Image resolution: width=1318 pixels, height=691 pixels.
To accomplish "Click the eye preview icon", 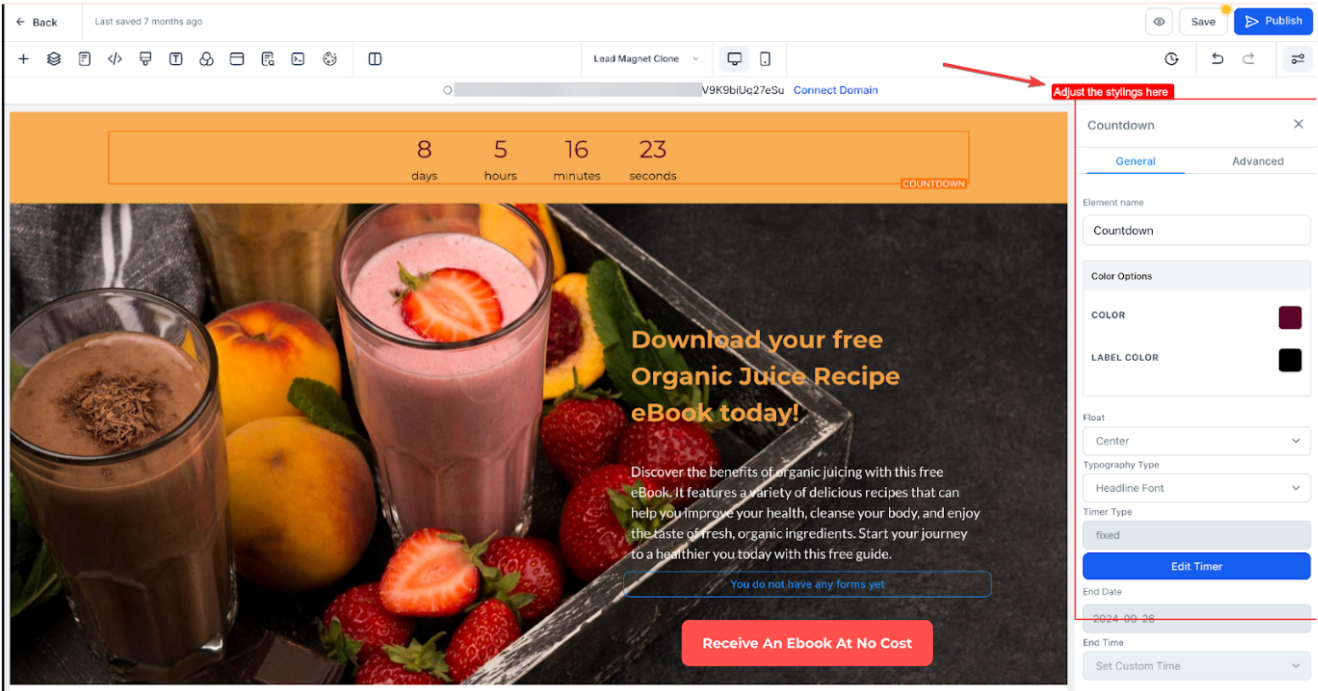I will pos(1160,21).
